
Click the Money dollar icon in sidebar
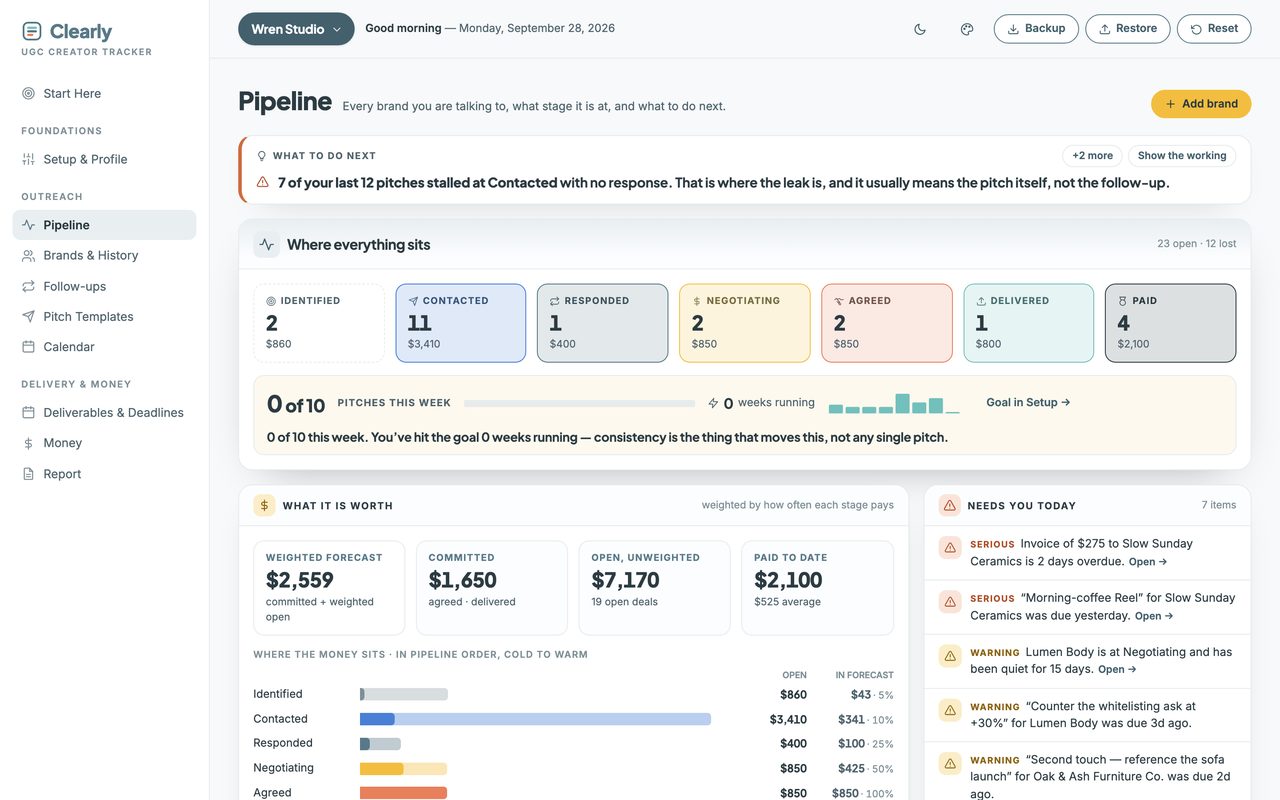click(28, 443)
